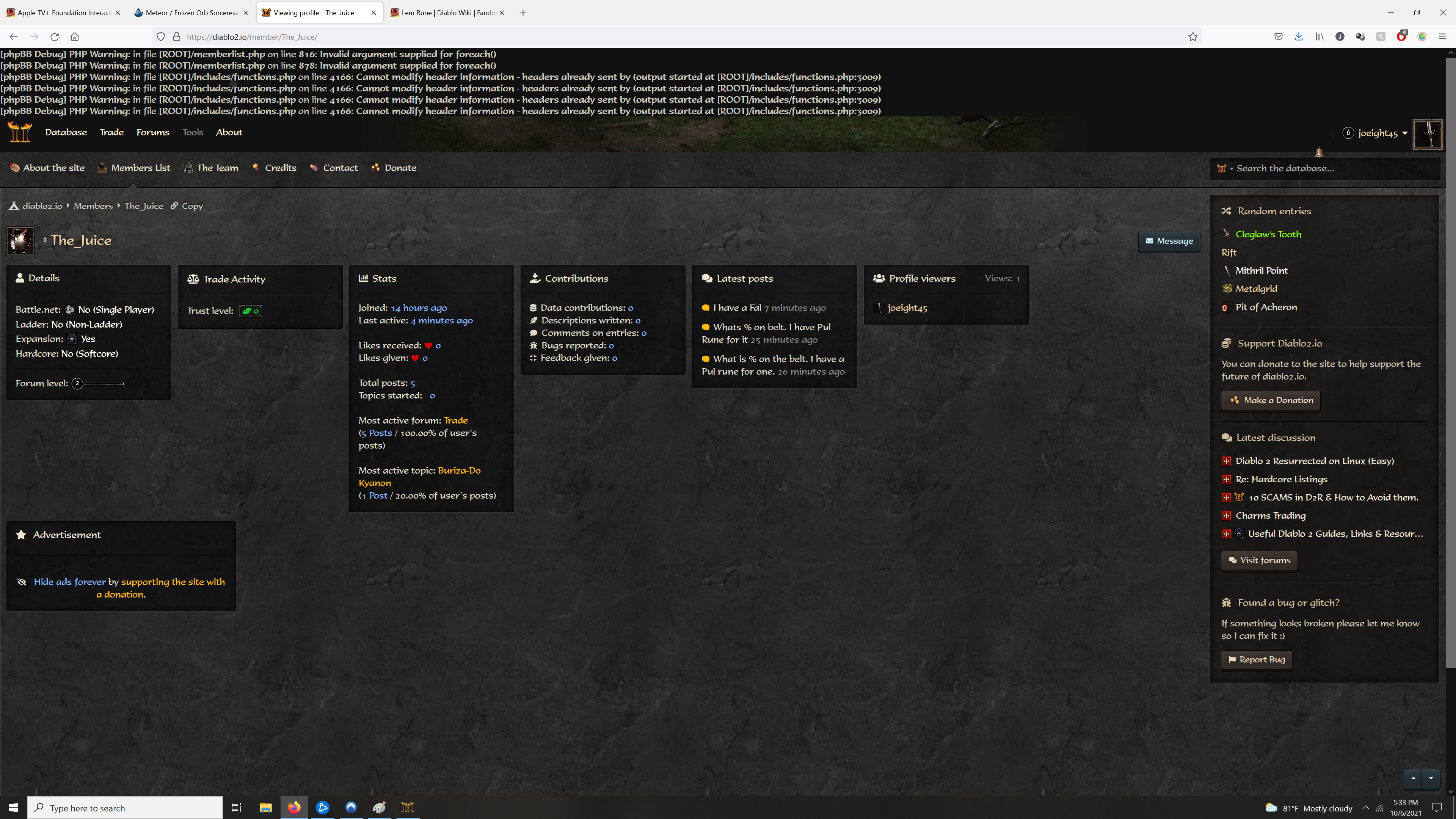Screen dimensions: 1456x819
Task: Reload the page with the refresh icon
Action: [54, 37]
